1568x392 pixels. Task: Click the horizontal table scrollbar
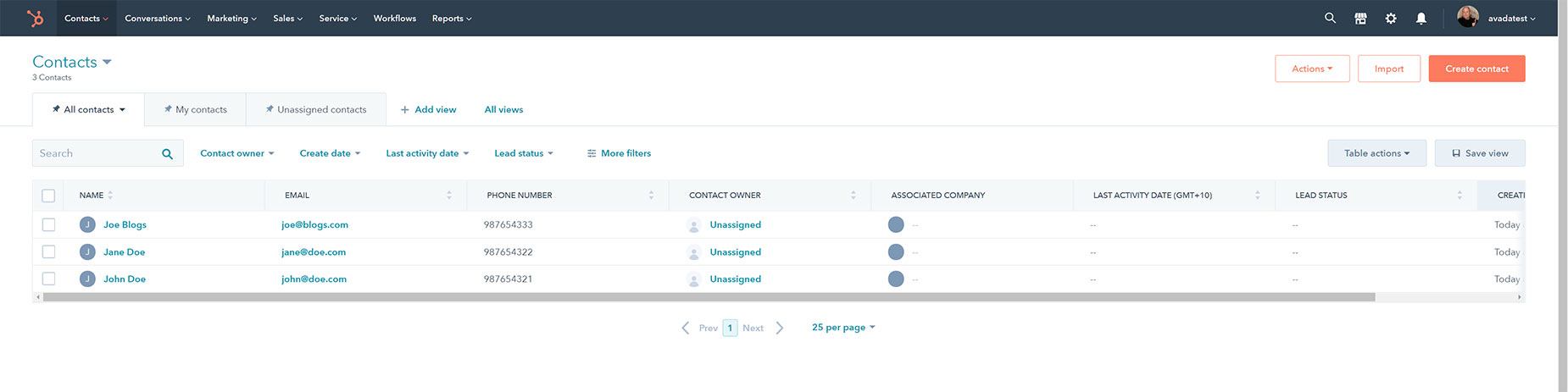709,297
